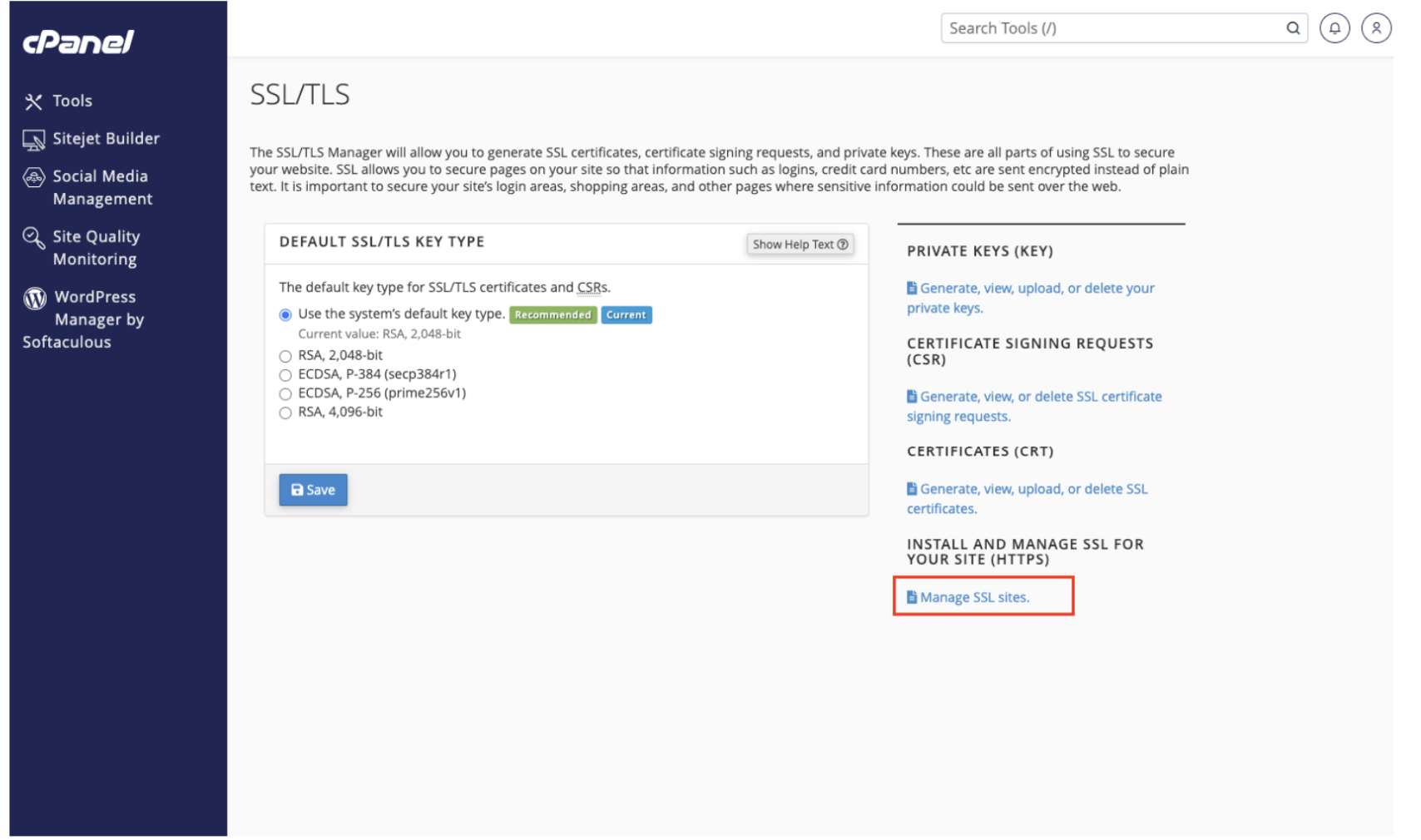Viewport: 1421px width, 840px height.
Task: Click the document icon beside private keys link
Action: (x=912, y=288)
